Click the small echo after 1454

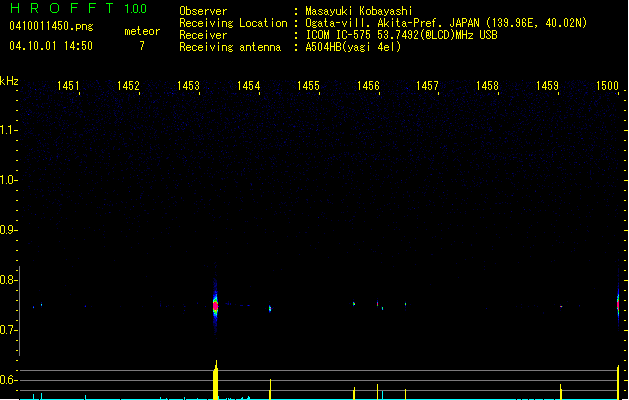pyautogui.click(x=270, y=308)
